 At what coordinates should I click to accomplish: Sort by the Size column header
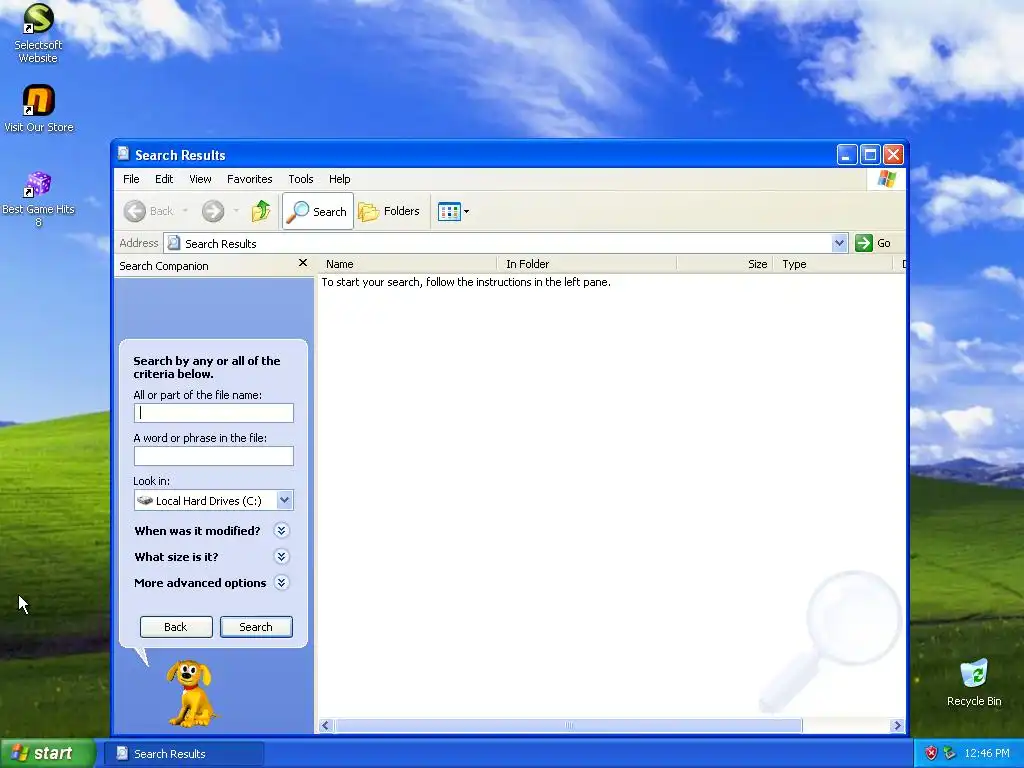coord(725,264)
